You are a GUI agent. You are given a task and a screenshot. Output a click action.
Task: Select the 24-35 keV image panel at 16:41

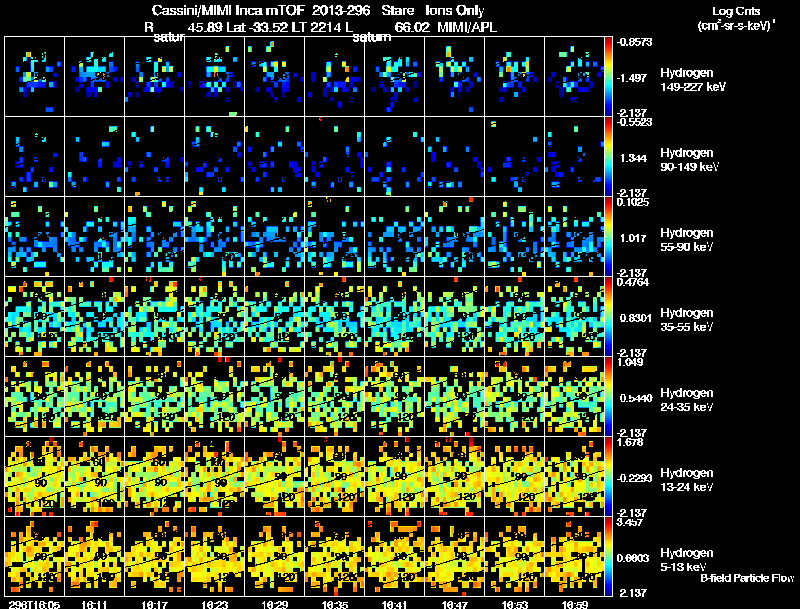pyautogui.click(x=394, y=397)
